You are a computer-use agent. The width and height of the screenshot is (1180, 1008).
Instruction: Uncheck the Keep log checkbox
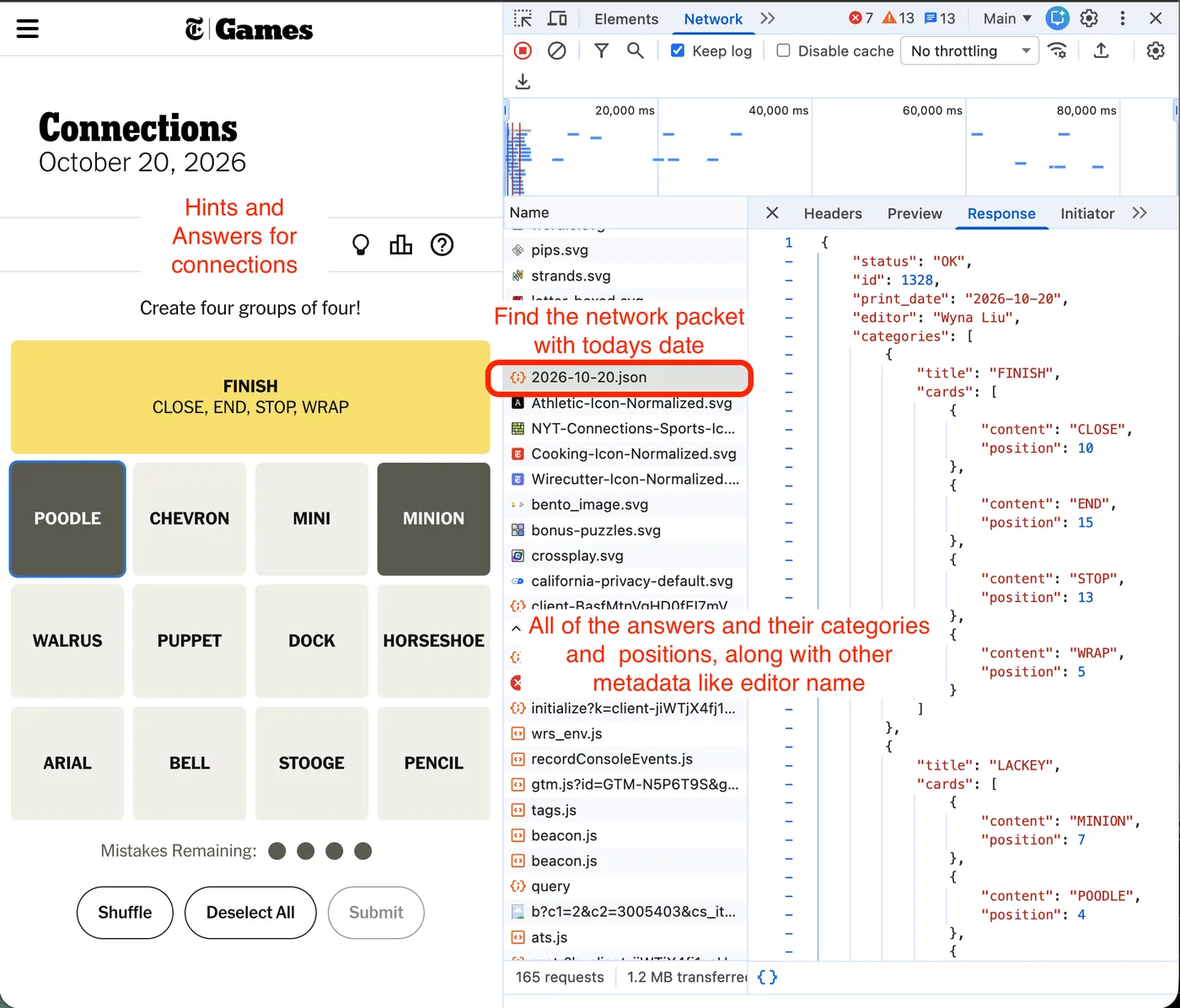(x=678, y=51)
